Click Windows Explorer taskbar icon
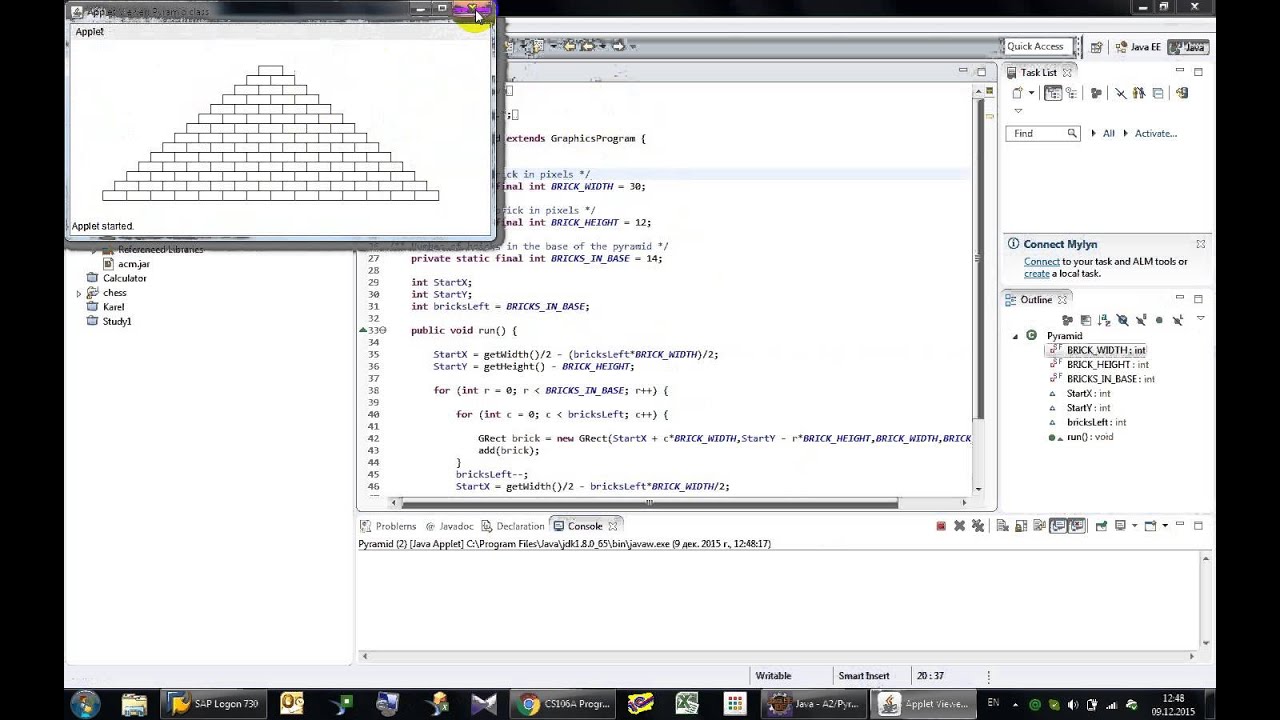Viewport: 1280px width, 720px height. (134, 704)
